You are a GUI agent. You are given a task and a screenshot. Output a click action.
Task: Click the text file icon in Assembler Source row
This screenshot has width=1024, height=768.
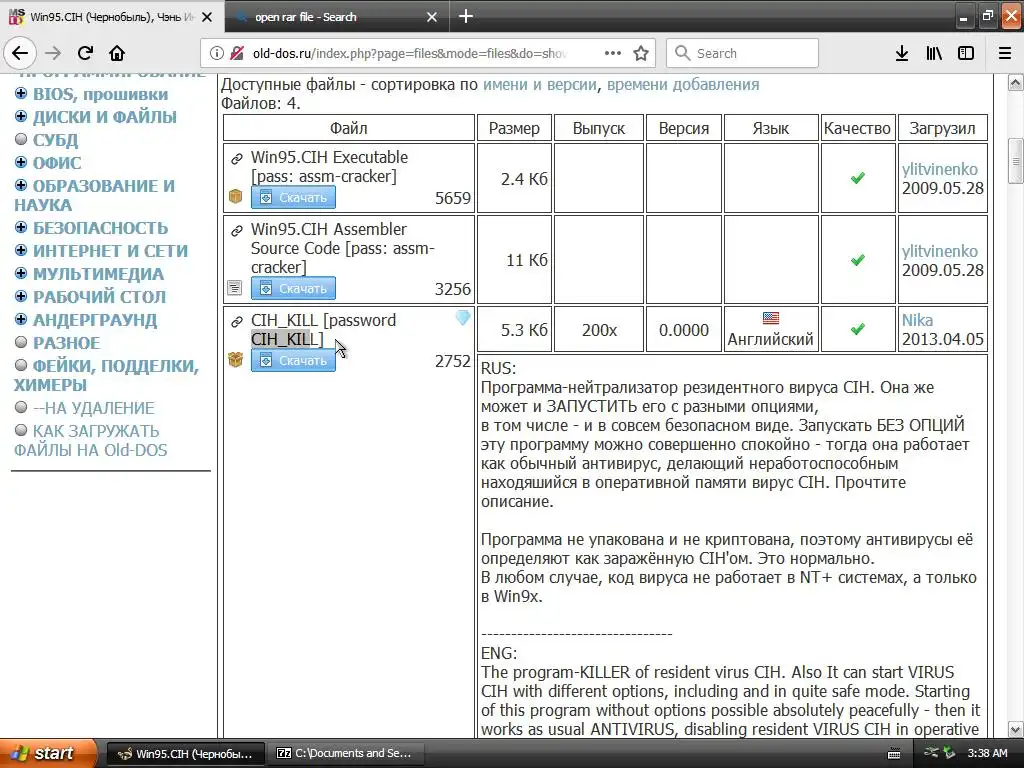point(234,287)
